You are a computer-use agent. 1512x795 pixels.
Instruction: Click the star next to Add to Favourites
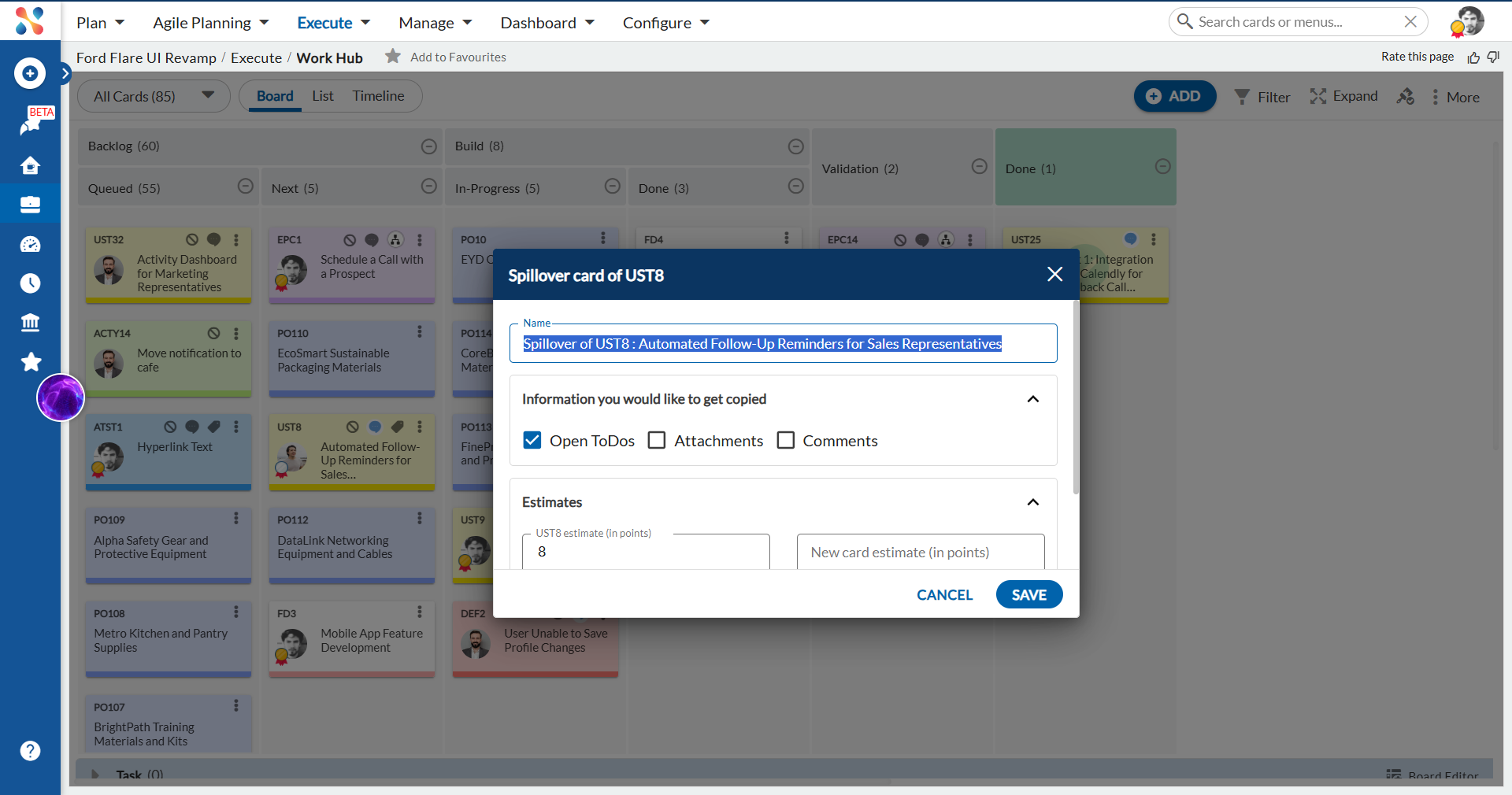(393, 56)
